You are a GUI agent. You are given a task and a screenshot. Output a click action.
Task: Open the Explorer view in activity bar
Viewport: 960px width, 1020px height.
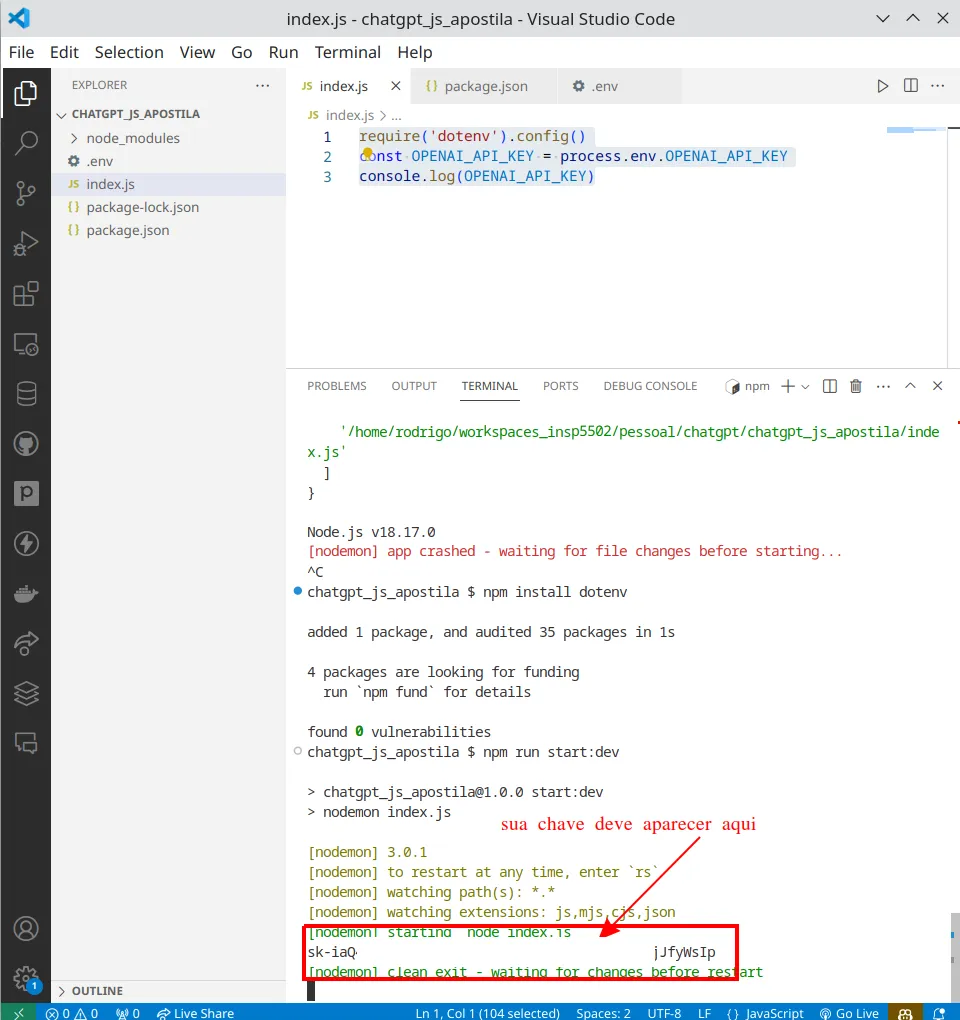(x=25, y=93)
